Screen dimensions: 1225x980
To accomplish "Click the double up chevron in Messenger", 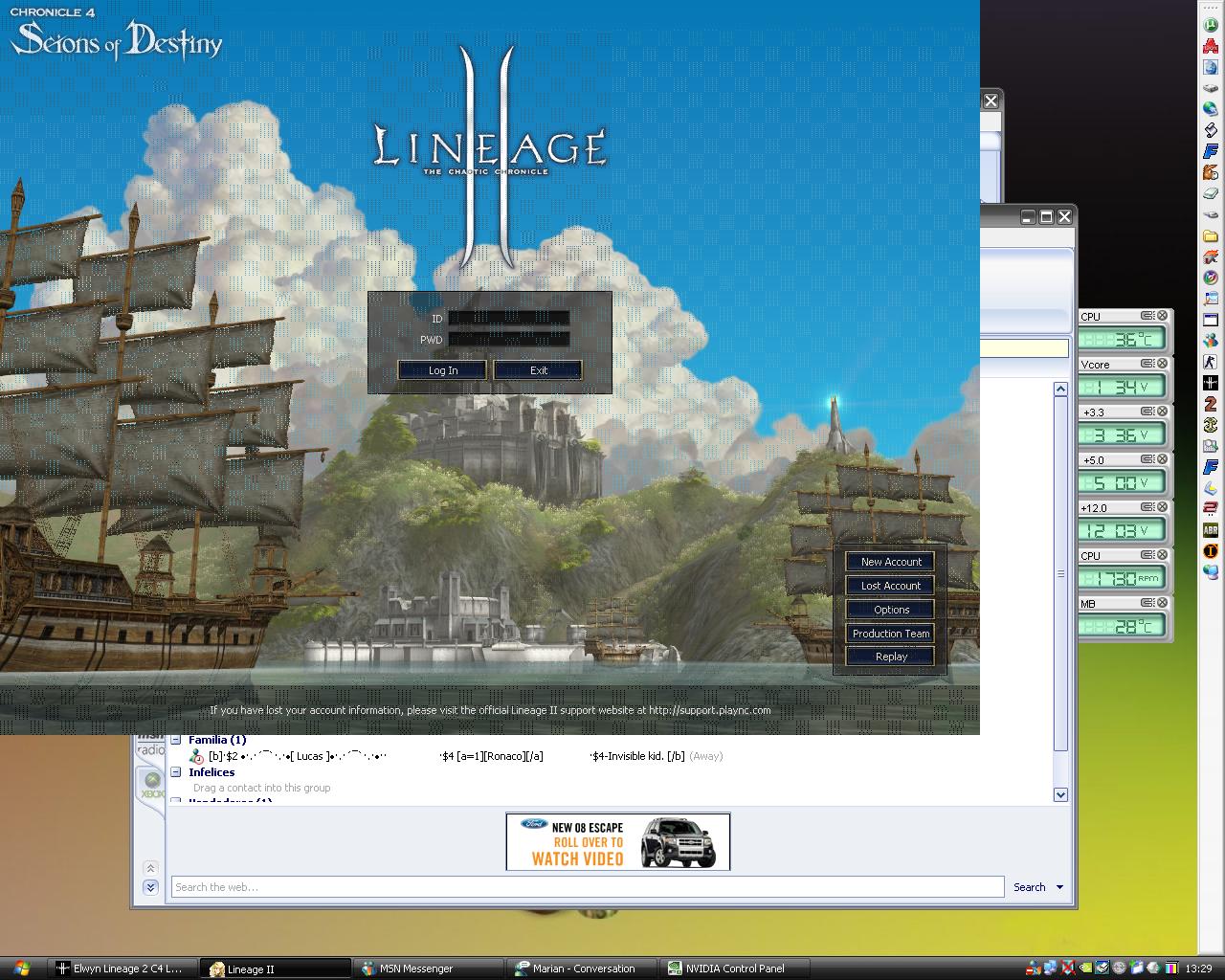I will 150,868.
